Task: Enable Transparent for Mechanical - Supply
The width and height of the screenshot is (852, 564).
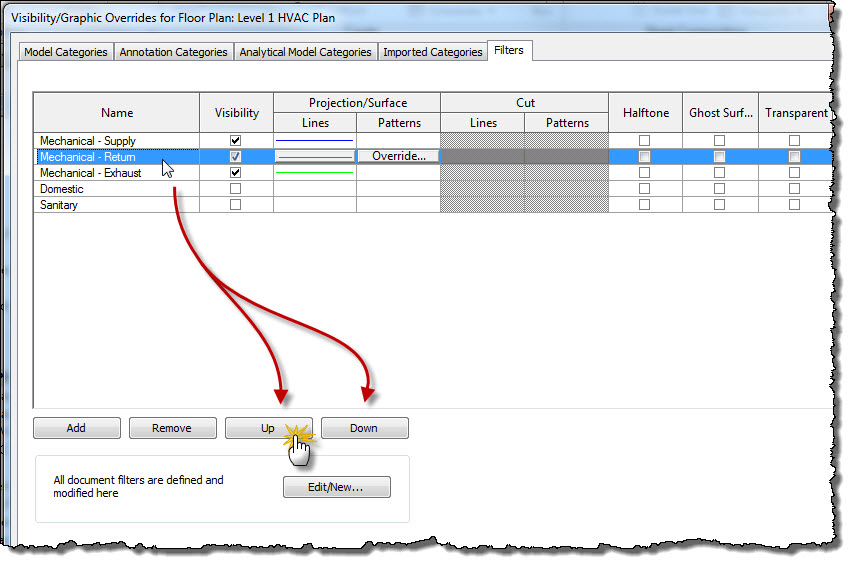Action: [x=794, y=140]
